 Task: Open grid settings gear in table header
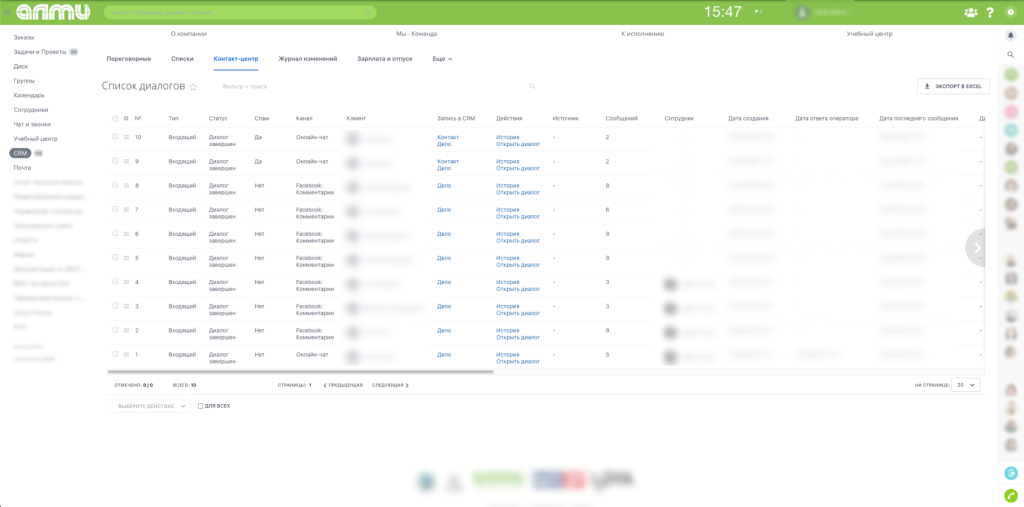point(126,118)
